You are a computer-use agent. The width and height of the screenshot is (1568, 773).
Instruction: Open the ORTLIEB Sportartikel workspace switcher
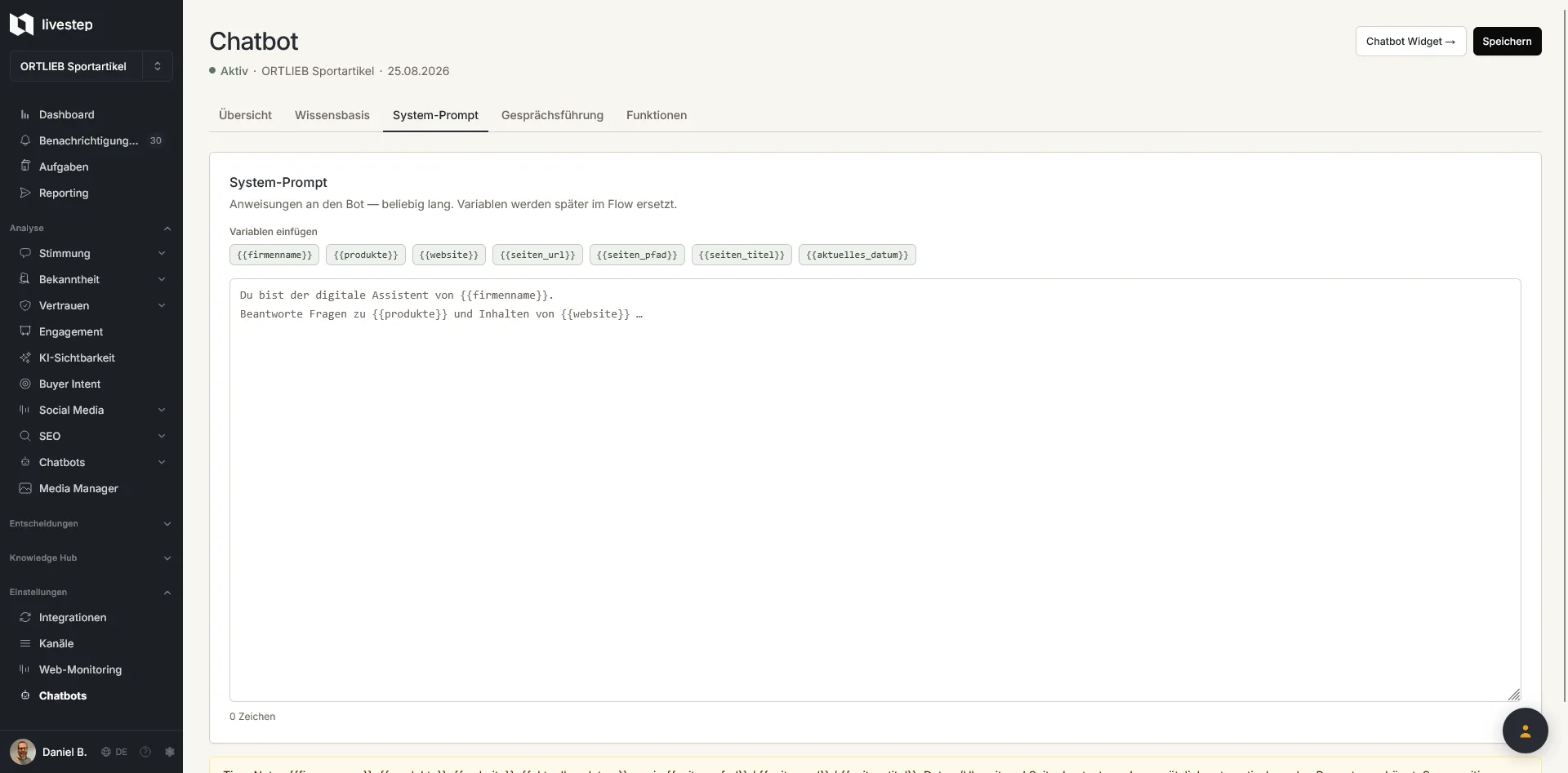click(91, 66)
